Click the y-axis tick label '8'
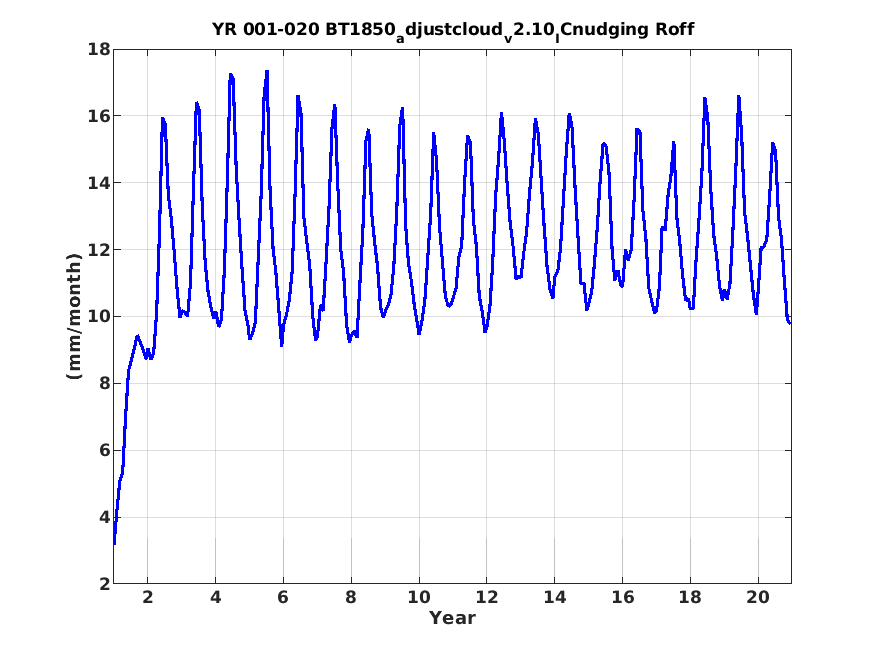Image resolution: width=875 pixels, height=656 pixels. click(x=104, y=384)
